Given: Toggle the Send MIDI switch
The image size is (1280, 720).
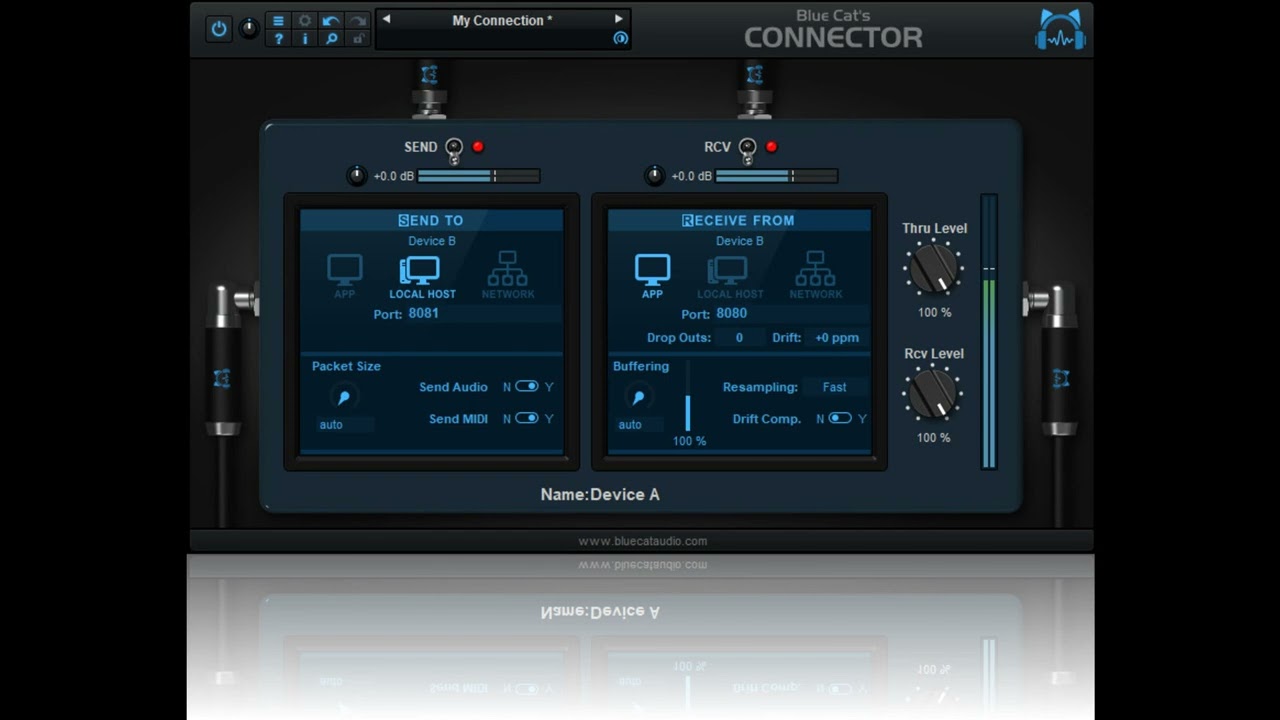Looking at the screenshot, I should pyautogui.click(x=527, y=419).
